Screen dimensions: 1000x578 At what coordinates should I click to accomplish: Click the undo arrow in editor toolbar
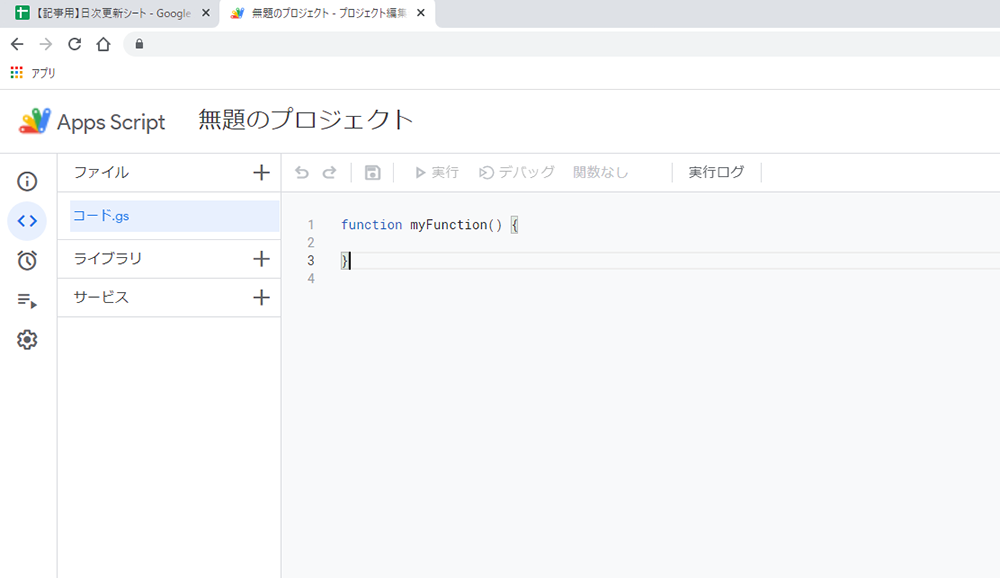click(302, 172)
